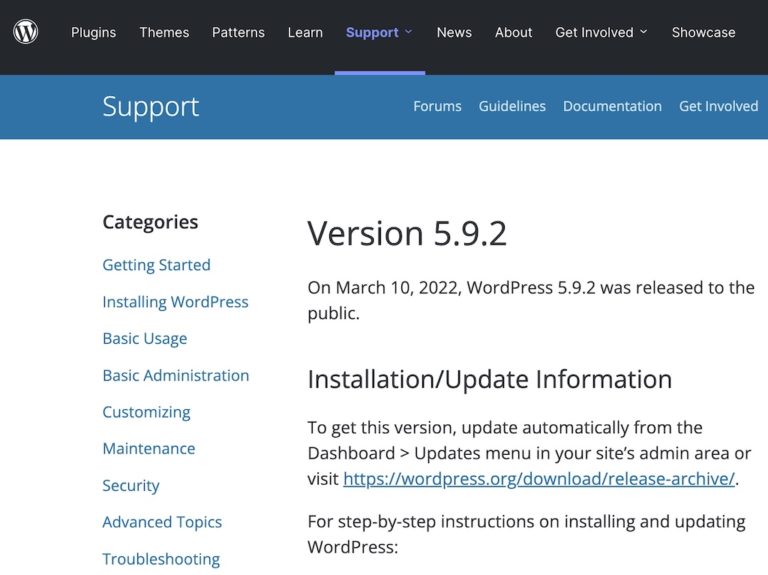Open Showcase in the top navigation
The height and width of the screenshot is (575, 768).
[703, 32]
